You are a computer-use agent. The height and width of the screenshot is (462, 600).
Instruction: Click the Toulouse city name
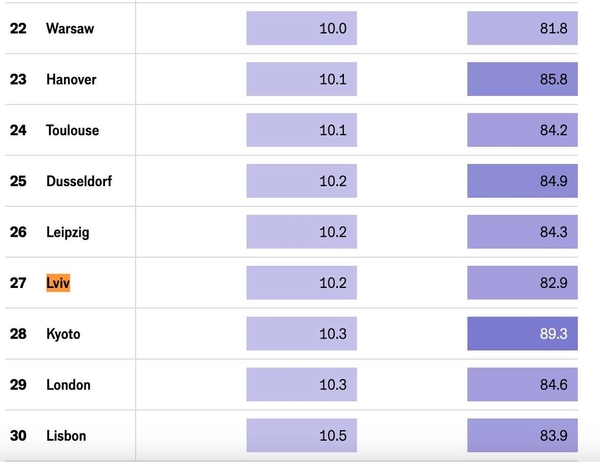coord(72,130)
